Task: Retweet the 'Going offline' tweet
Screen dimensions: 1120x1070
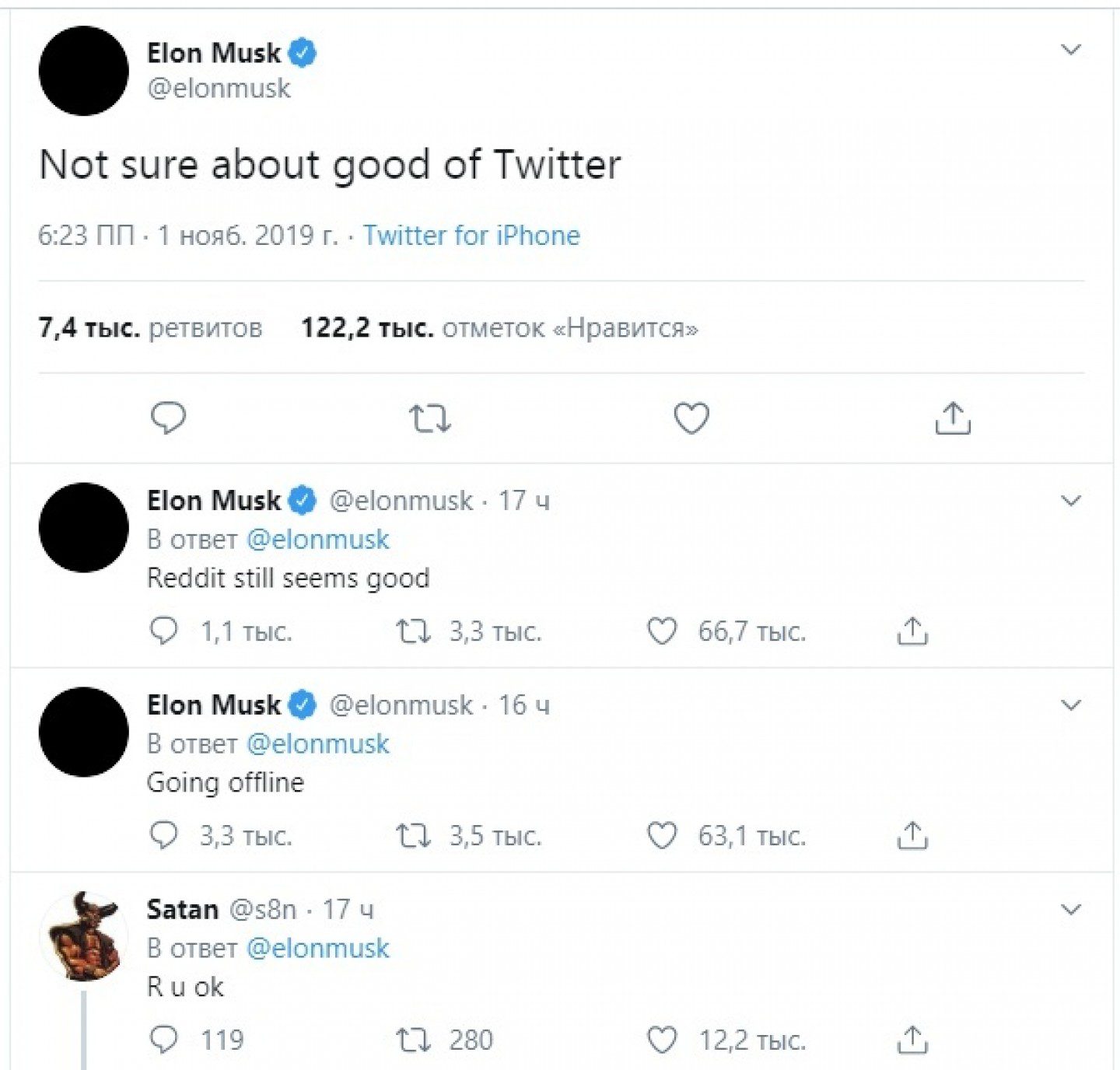Action: tap(413, 835)
